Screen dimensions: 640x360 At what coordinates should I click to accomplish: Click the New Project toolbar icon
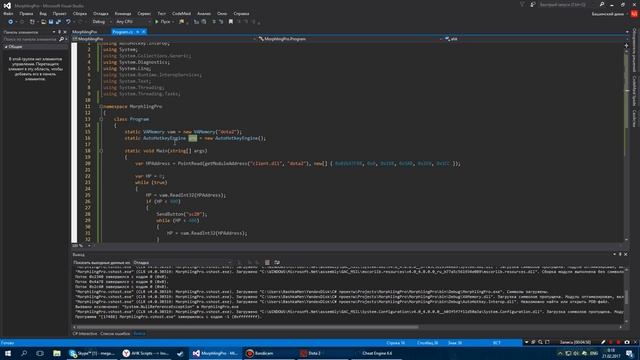[x=32, y=22]
